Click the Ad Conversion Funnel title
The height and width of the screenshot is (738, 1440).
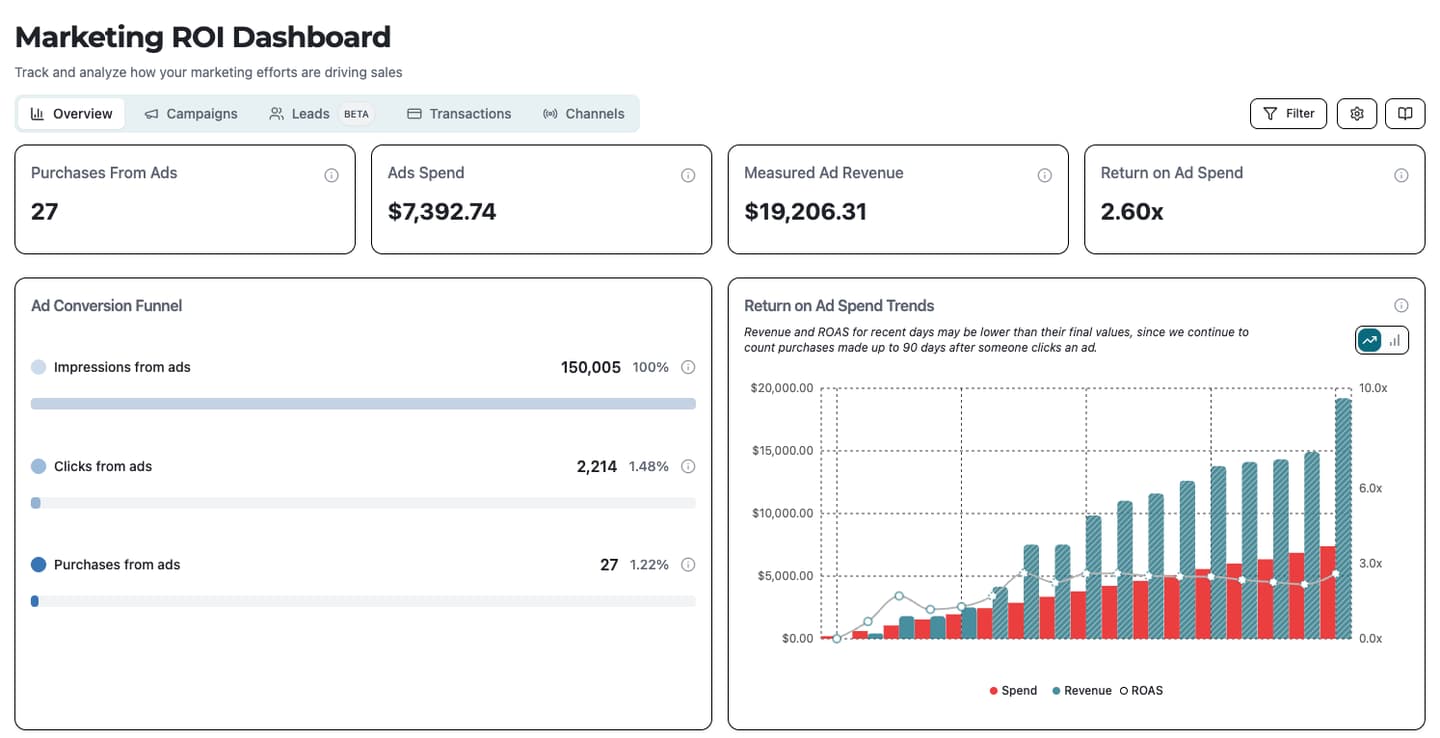(107, 306)
